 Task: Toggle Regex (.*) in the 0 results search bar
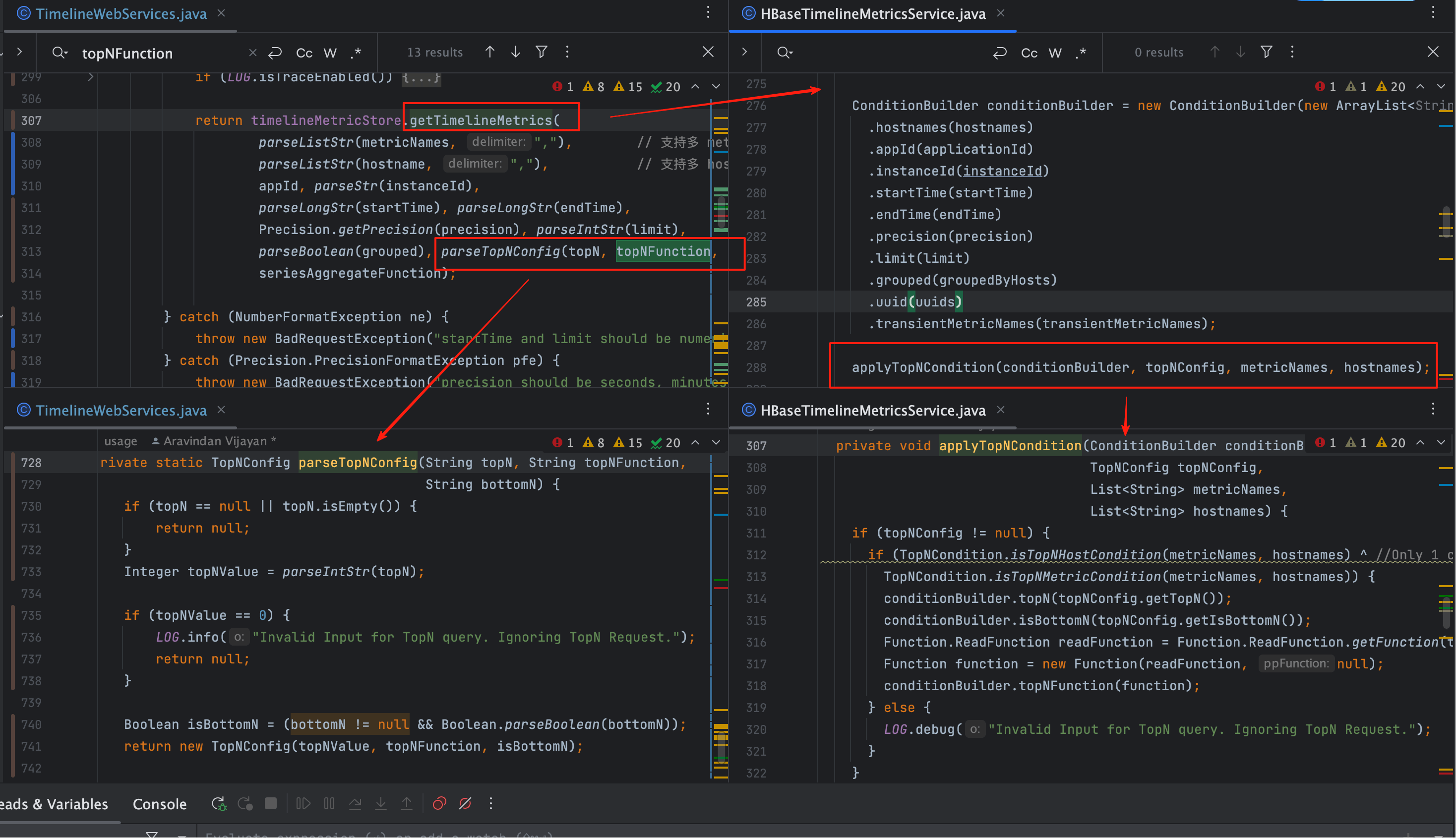[1082, 53]
